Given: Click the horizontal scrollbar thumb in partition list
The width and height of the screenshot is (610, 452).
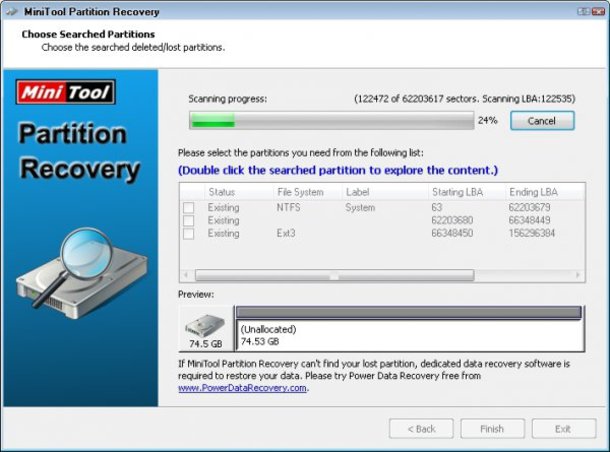Looking at the screenshot, I should coord(335,275).
